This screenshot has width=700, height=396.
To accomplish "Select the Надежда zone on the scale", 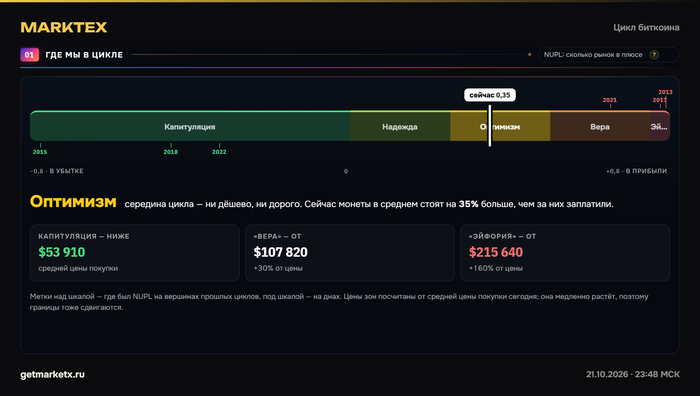I will (x=400, y=127).
